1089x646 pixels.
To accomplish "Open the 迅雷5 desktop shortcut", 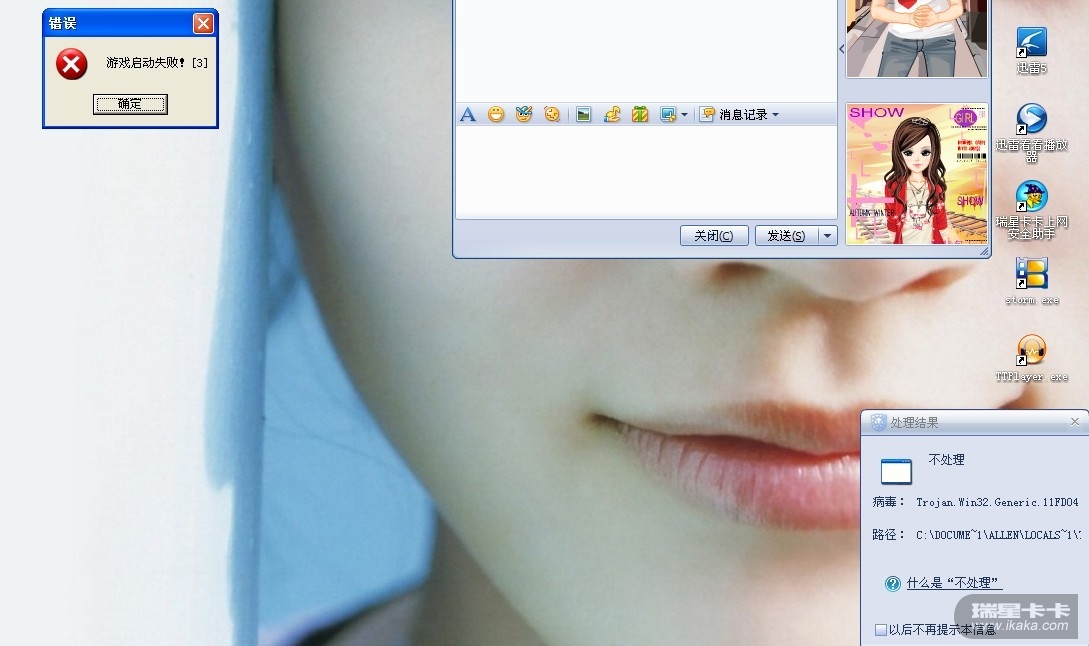I will [x=1031, y=50].
